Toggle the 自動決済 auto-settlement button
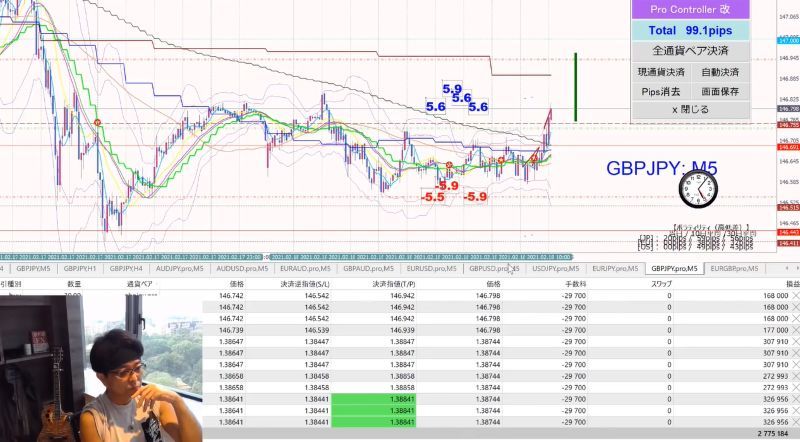Viewport: 800px width, 442px height. click(x=720, y=72)
